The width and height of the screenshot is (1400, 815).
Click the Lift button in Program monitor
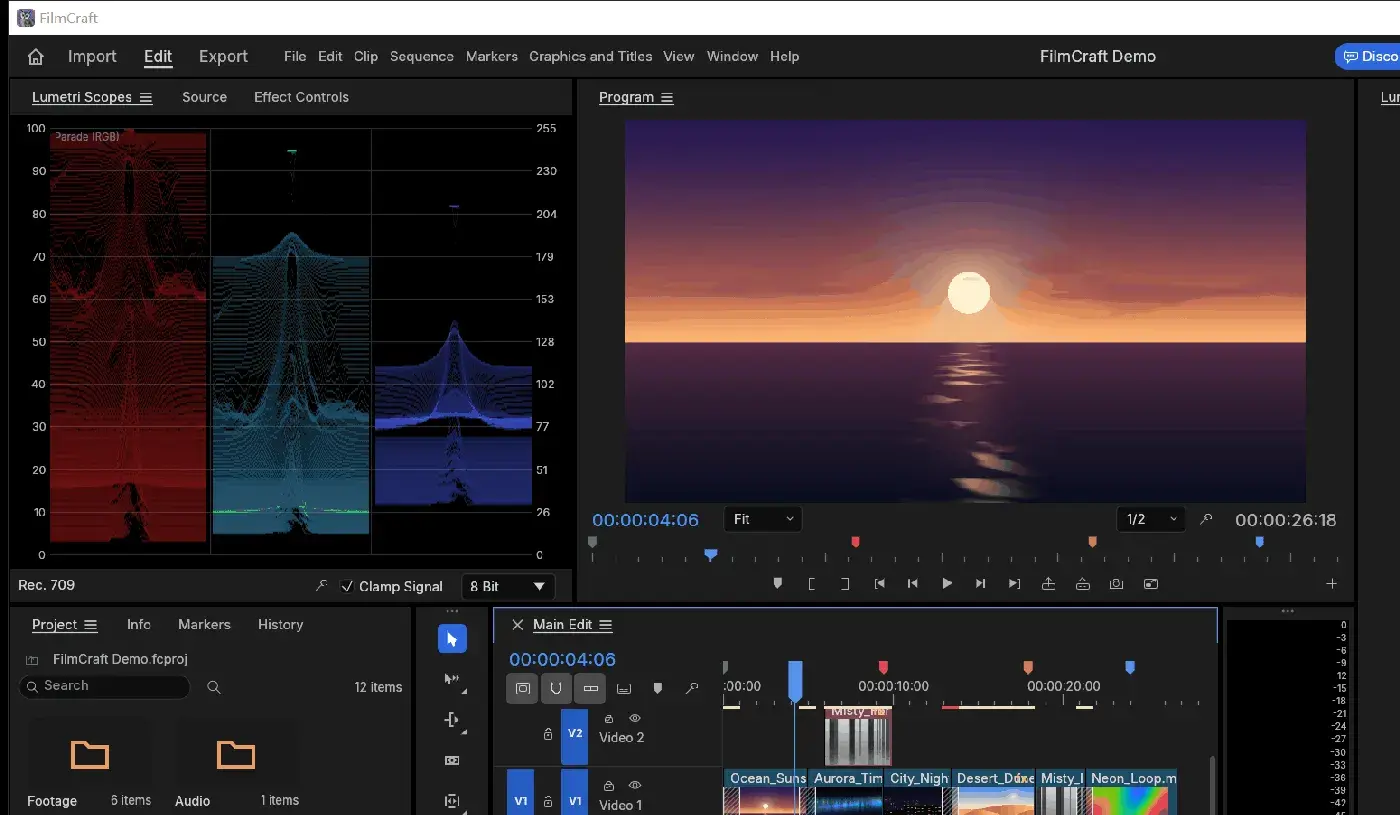point(1048,584)
